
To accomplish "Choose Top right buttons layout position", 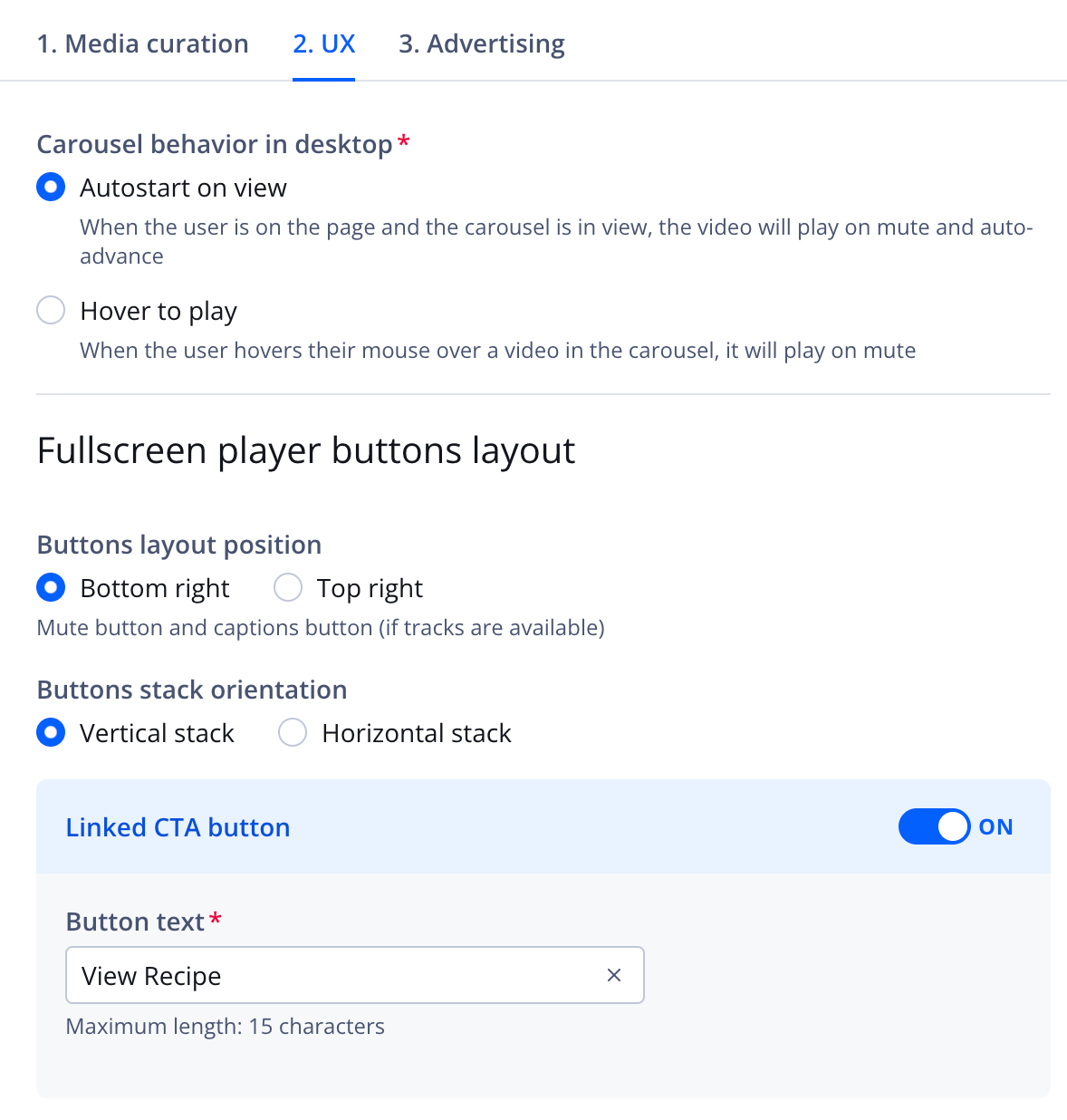I will [287, 587].
